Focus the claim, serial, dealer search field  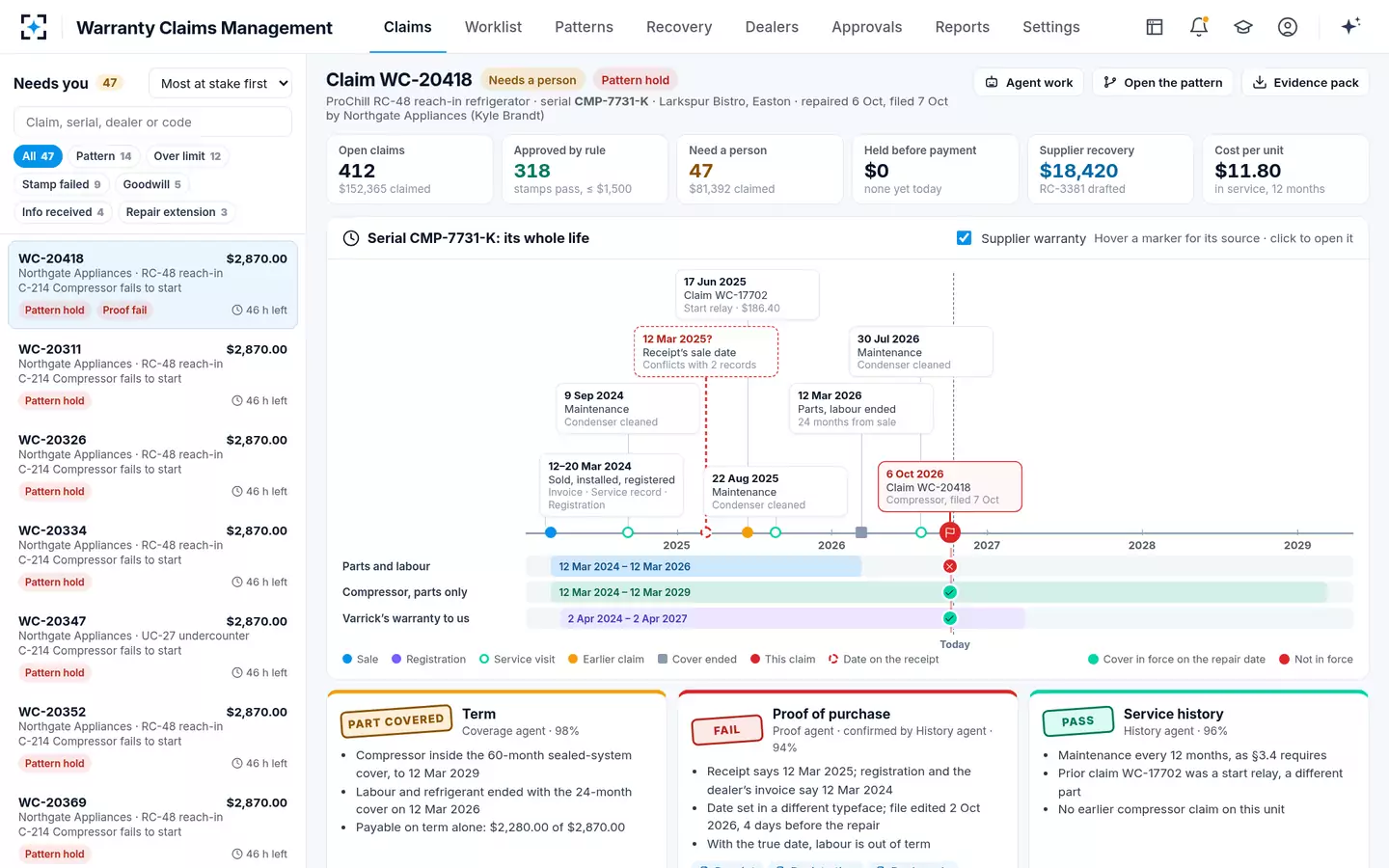(x=152, y=122)
